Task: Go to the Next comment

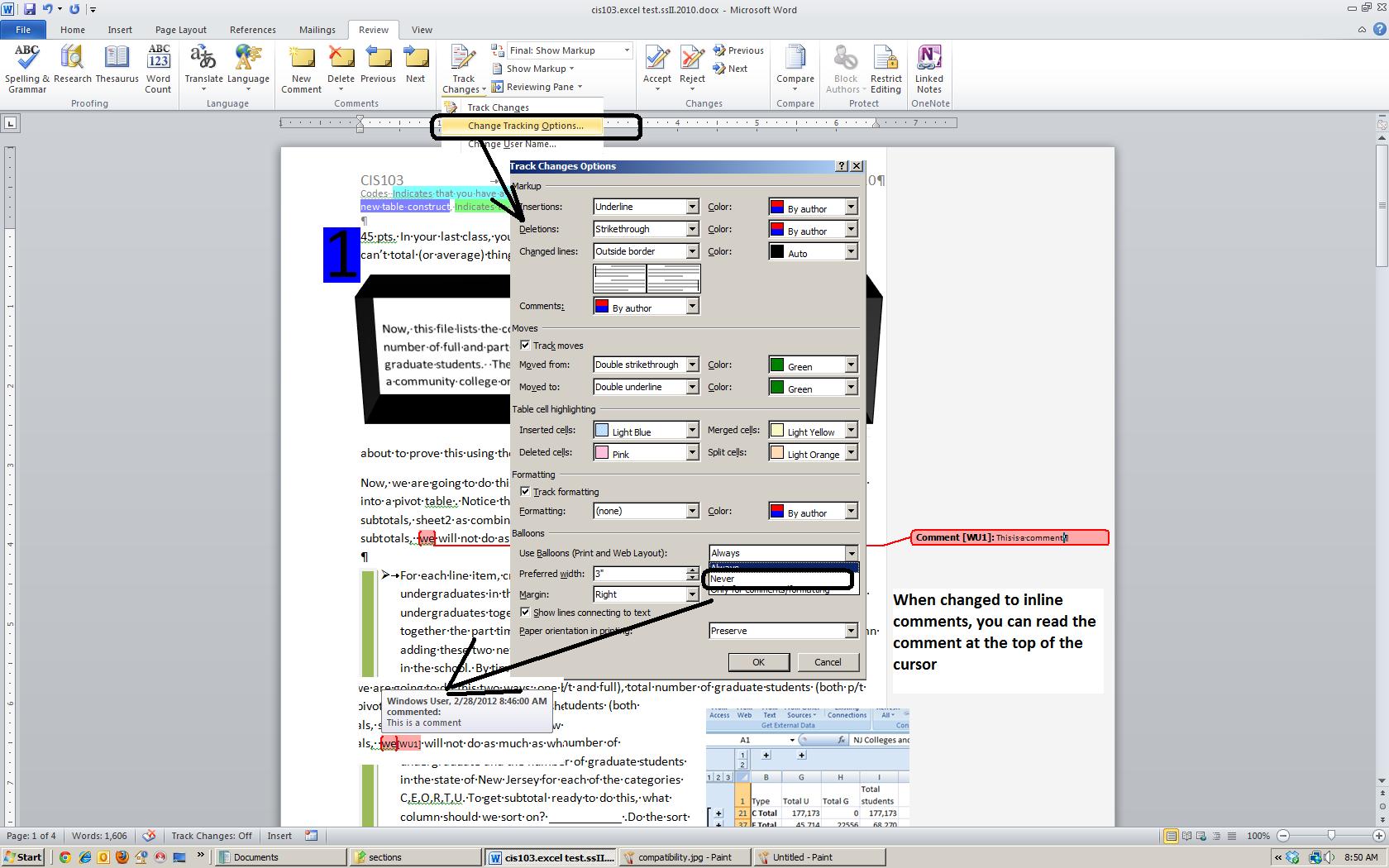Action: [415, 64]
